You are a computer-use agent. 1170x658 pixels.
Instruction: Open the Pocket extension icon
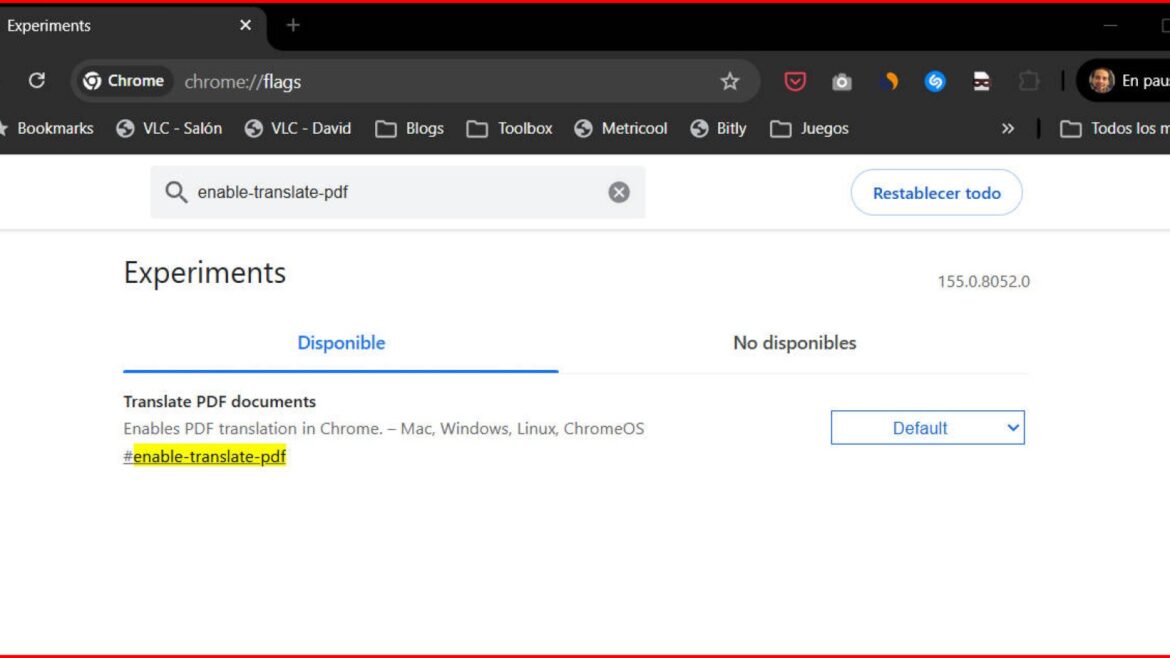pos(795,81)
